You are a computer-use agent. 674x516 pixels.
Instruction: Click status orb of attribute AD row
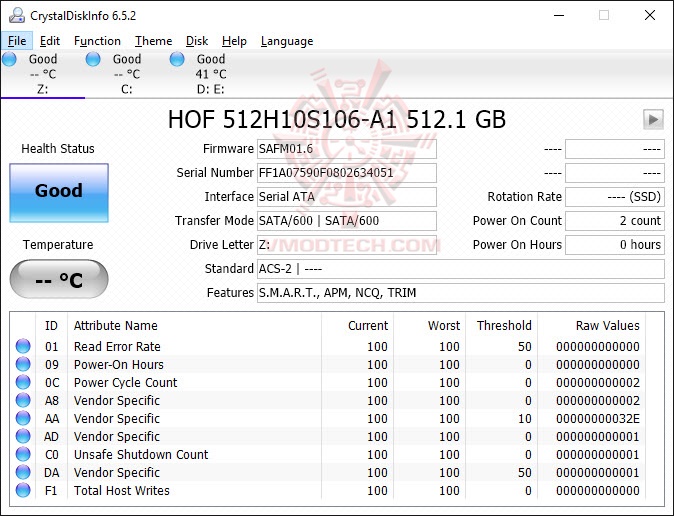coord(23,436)
